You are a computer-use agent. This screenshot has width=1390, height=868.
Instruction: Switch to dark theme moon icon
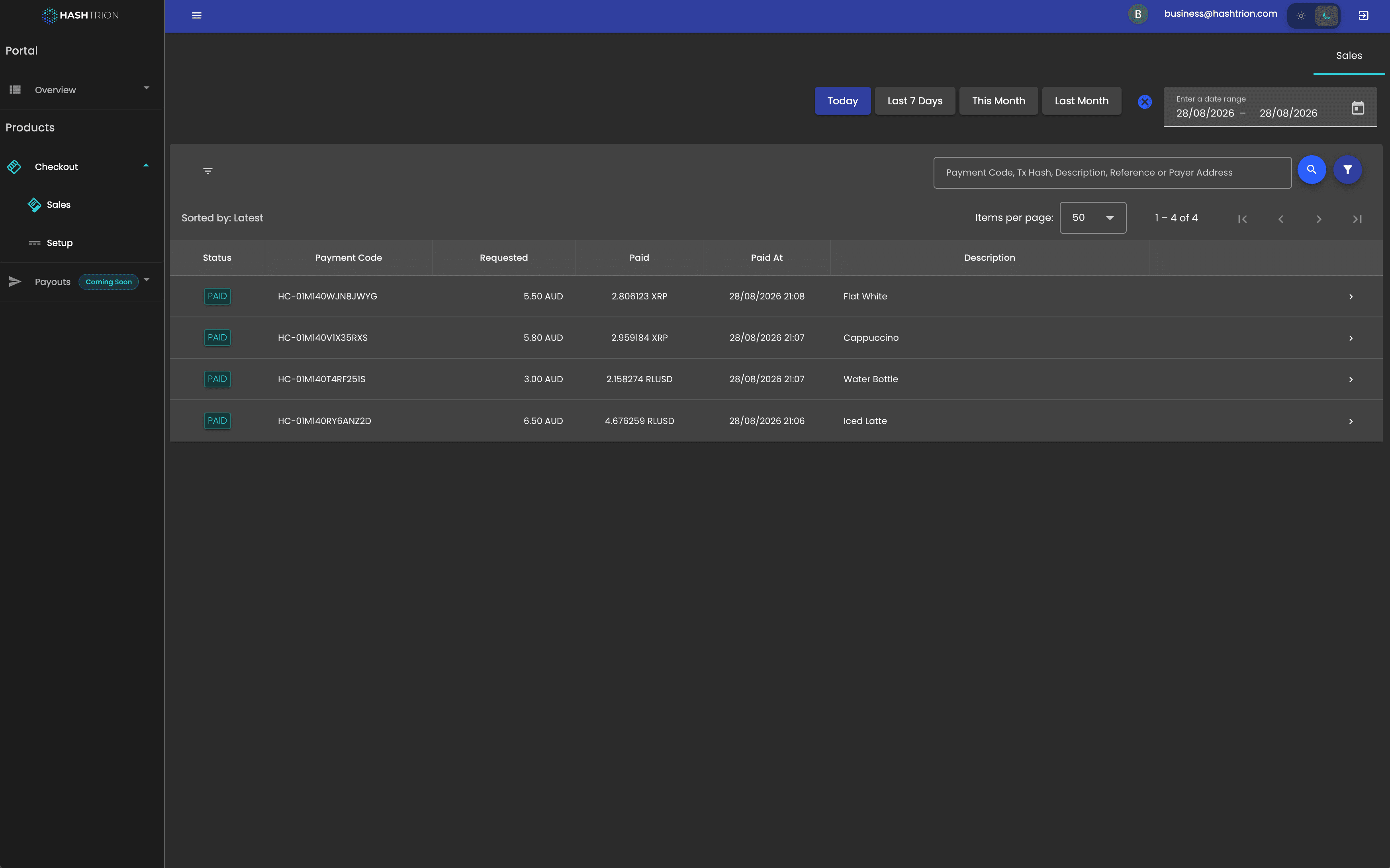point(1327,16)
